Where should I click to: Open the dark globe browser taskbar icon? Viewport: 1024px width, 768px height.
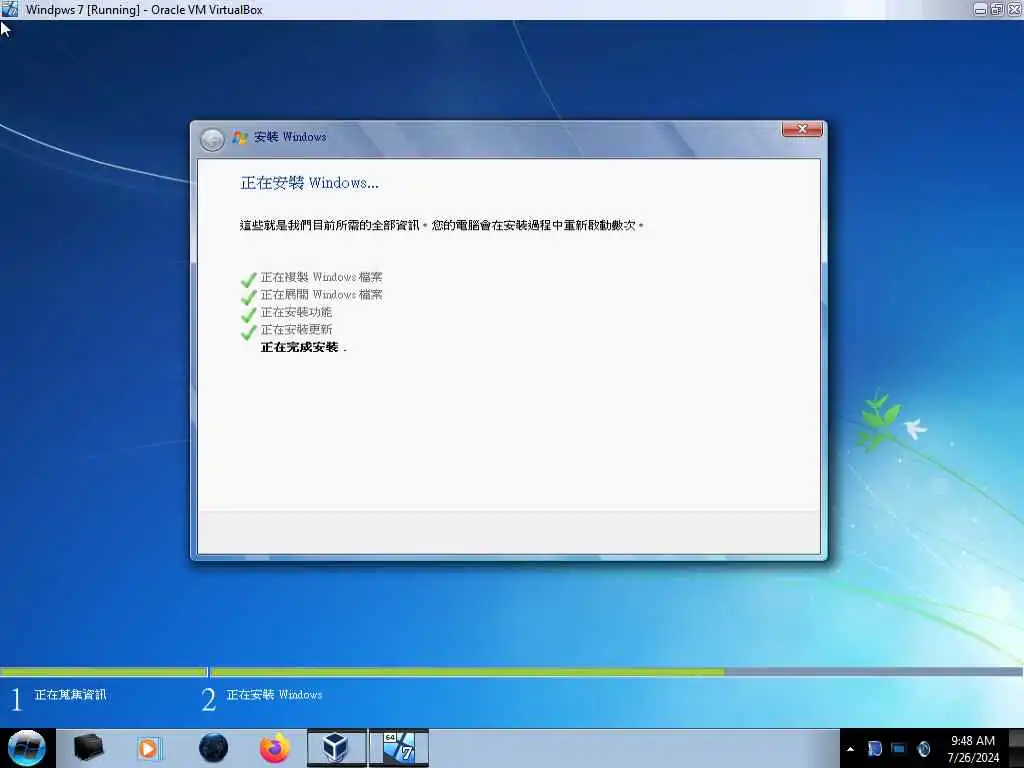pyautogui.click(x=213, y=748)
